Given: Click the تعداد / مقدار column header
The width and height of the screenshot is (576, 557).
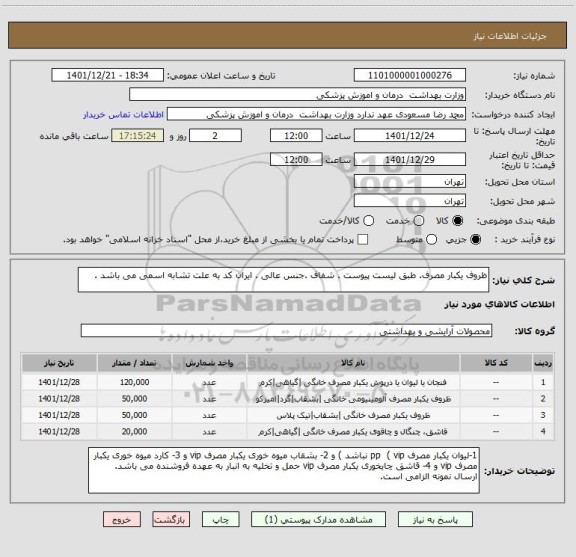Looking at the screenshot, I should coord(134,363).
